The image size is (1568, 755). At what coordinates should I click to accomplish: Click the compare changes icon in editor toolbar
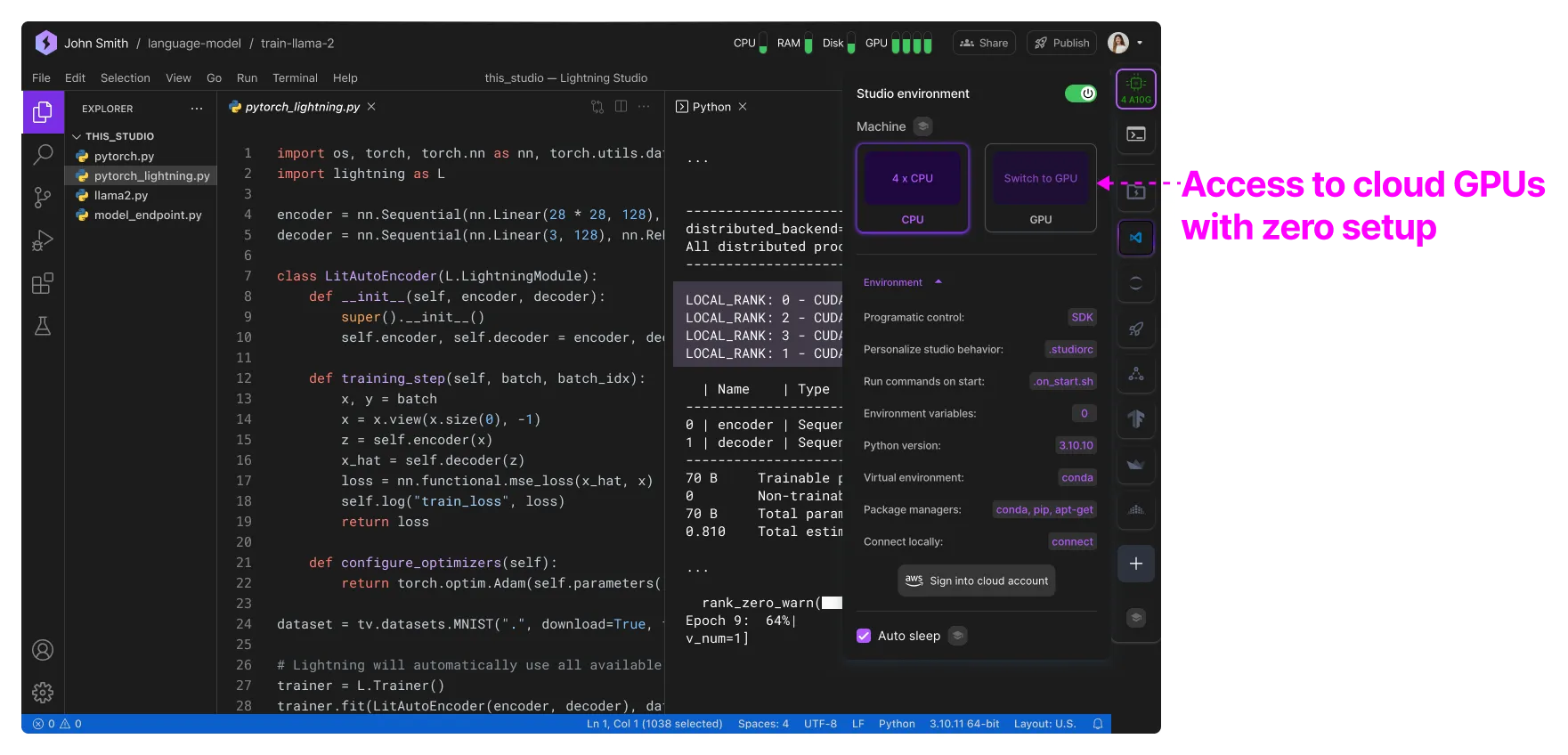597,107
